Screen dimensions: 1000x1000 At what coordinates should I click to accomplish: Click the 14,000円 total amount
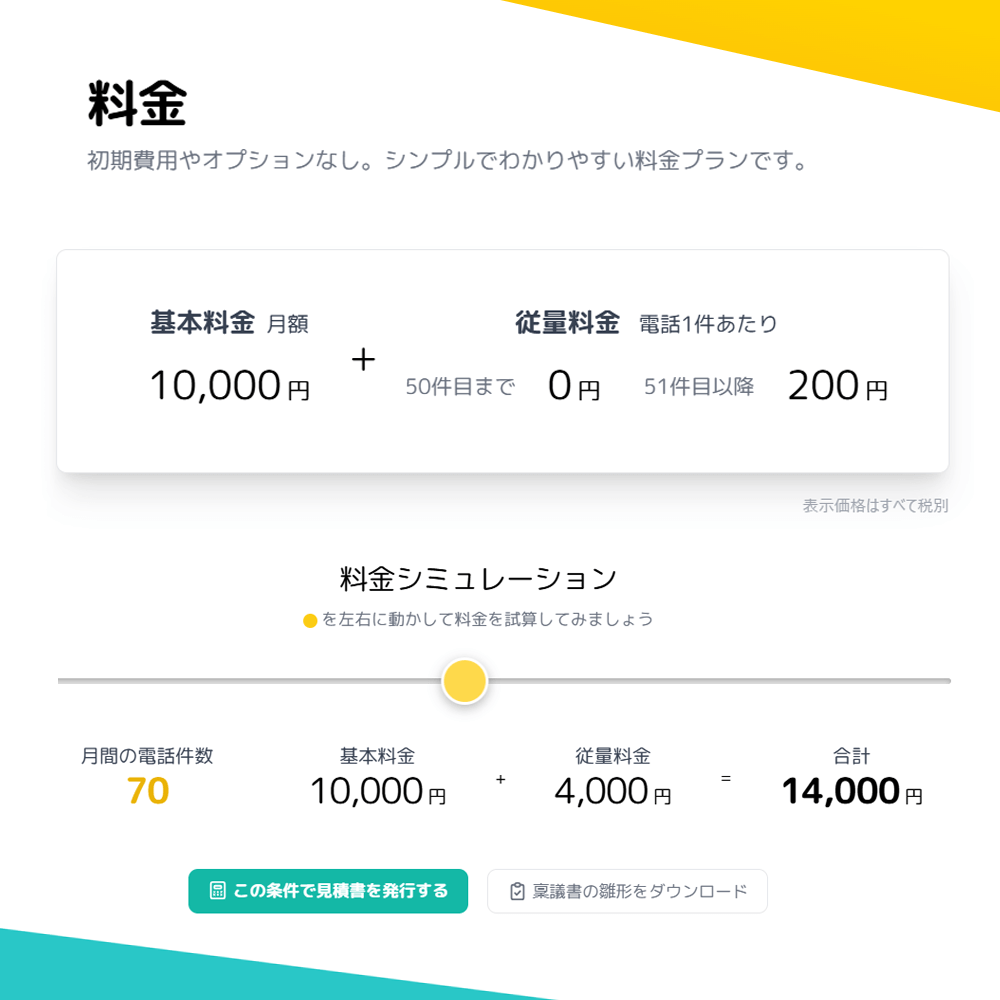851,791
